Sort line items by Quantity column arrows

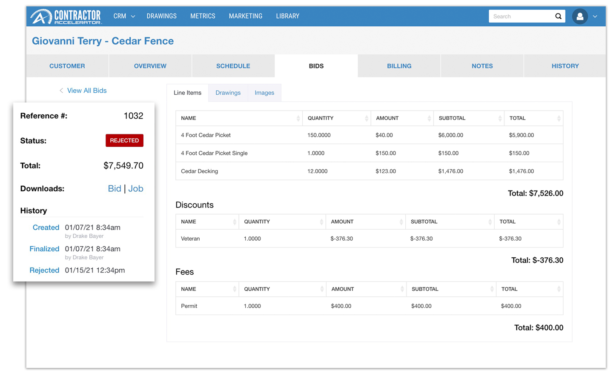366,118
